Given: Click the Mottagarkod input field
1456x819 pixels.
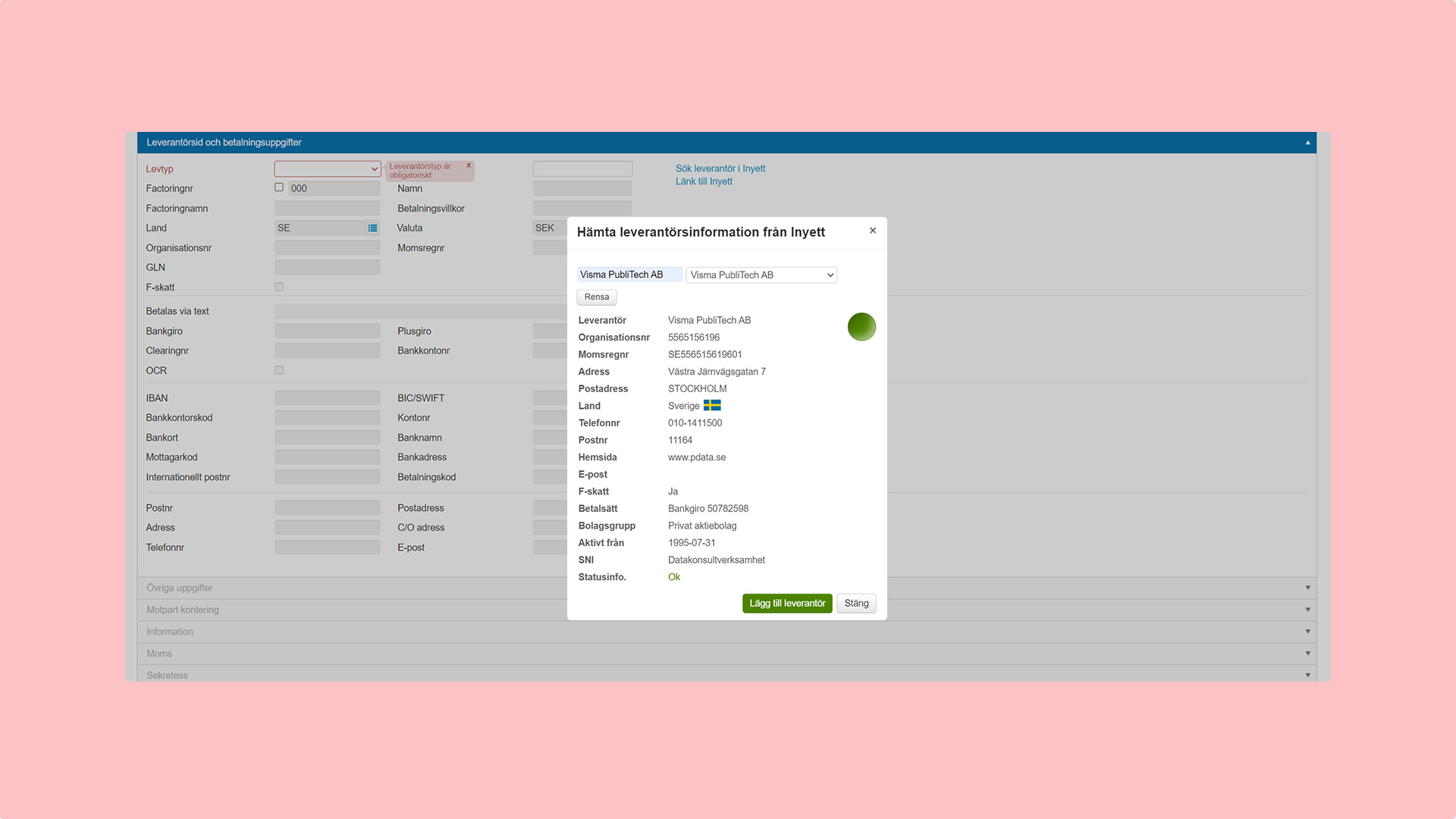Looking at the screenshot, I should point(328,457).
